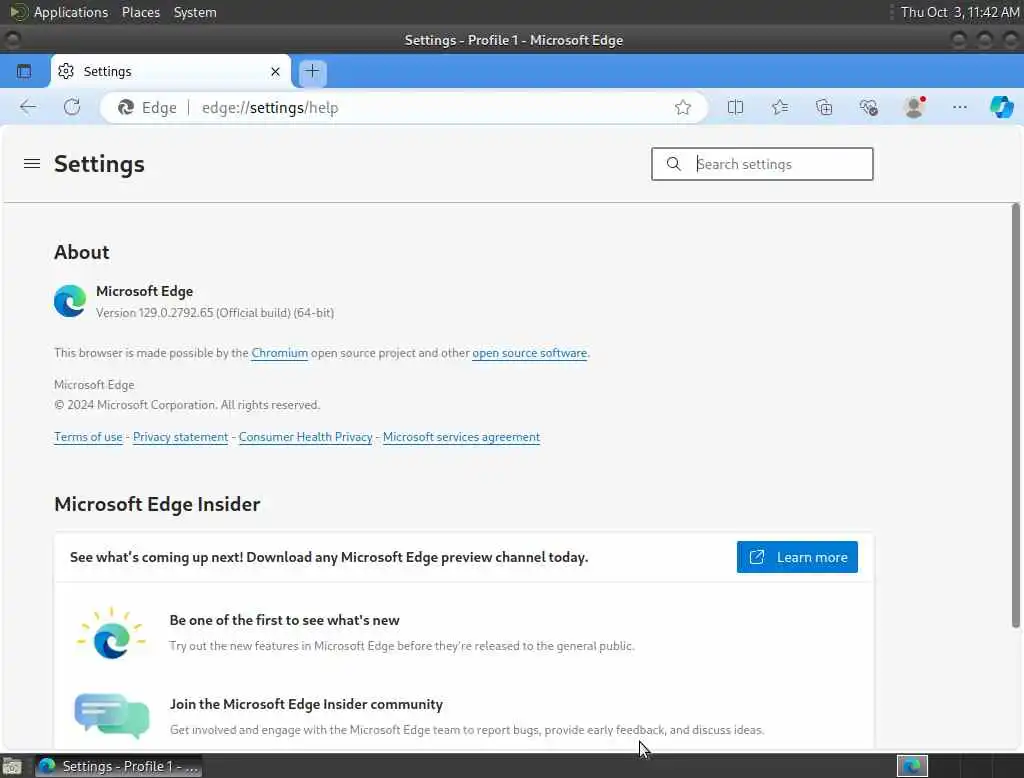1024x778 pixels.
Task: Open the Privacy statement link
Action: click(x=180, y=437)
